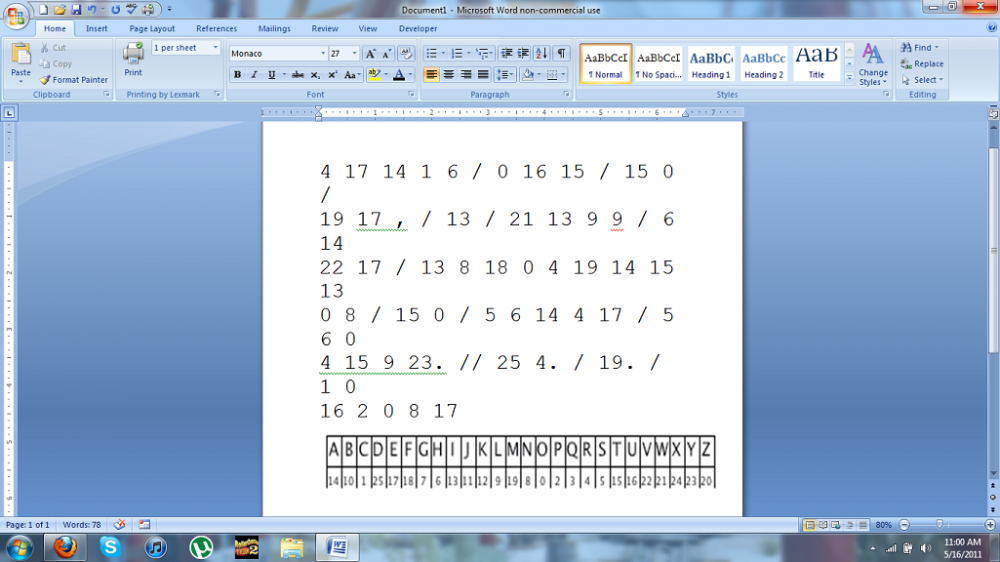Click the Format Painter tool
Image resolution: width=1000 pixels, height=562 pixels.
pyautogui.click(x=74, y=80)
